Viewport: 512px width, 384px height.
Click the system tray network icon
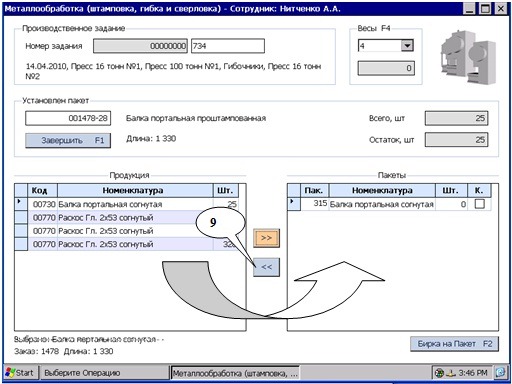point(440,373)
